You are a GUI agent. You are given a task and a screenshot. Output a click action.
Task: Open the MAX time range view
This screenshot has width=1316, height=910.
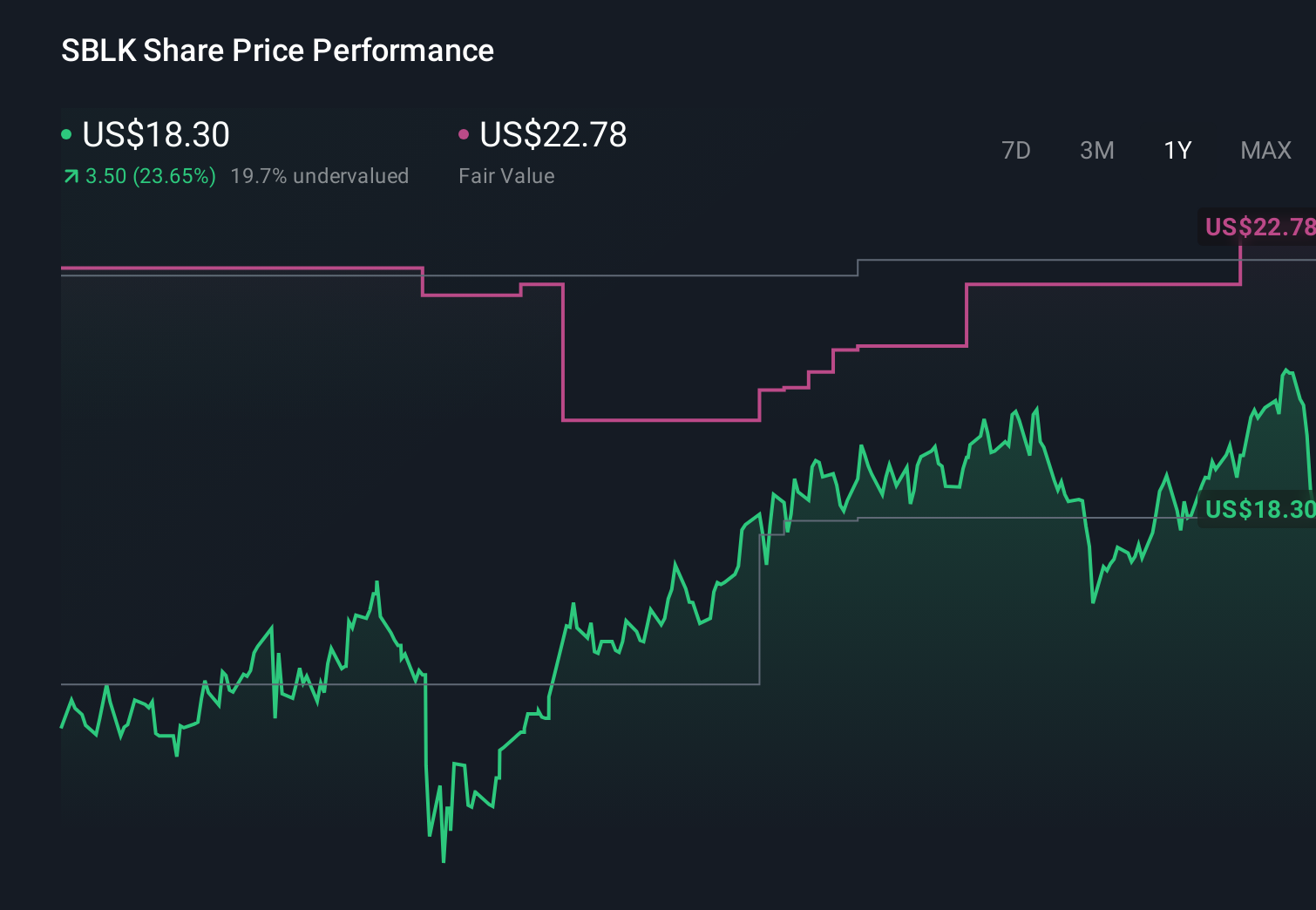point(1265,150)
